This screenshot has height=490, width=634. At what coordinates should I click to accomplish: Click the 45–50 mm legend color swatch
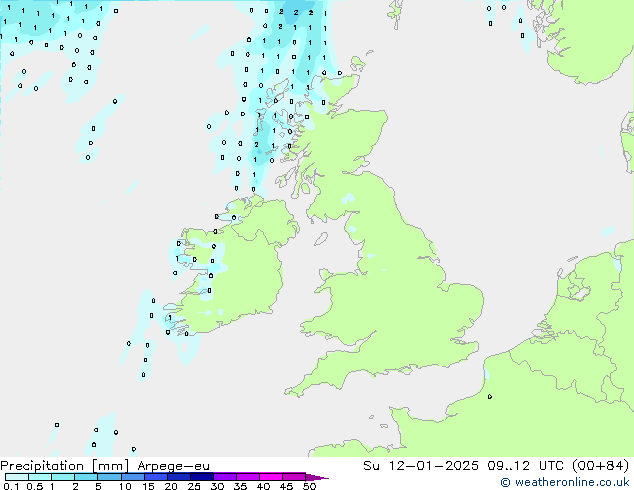(x=294, y=477)
